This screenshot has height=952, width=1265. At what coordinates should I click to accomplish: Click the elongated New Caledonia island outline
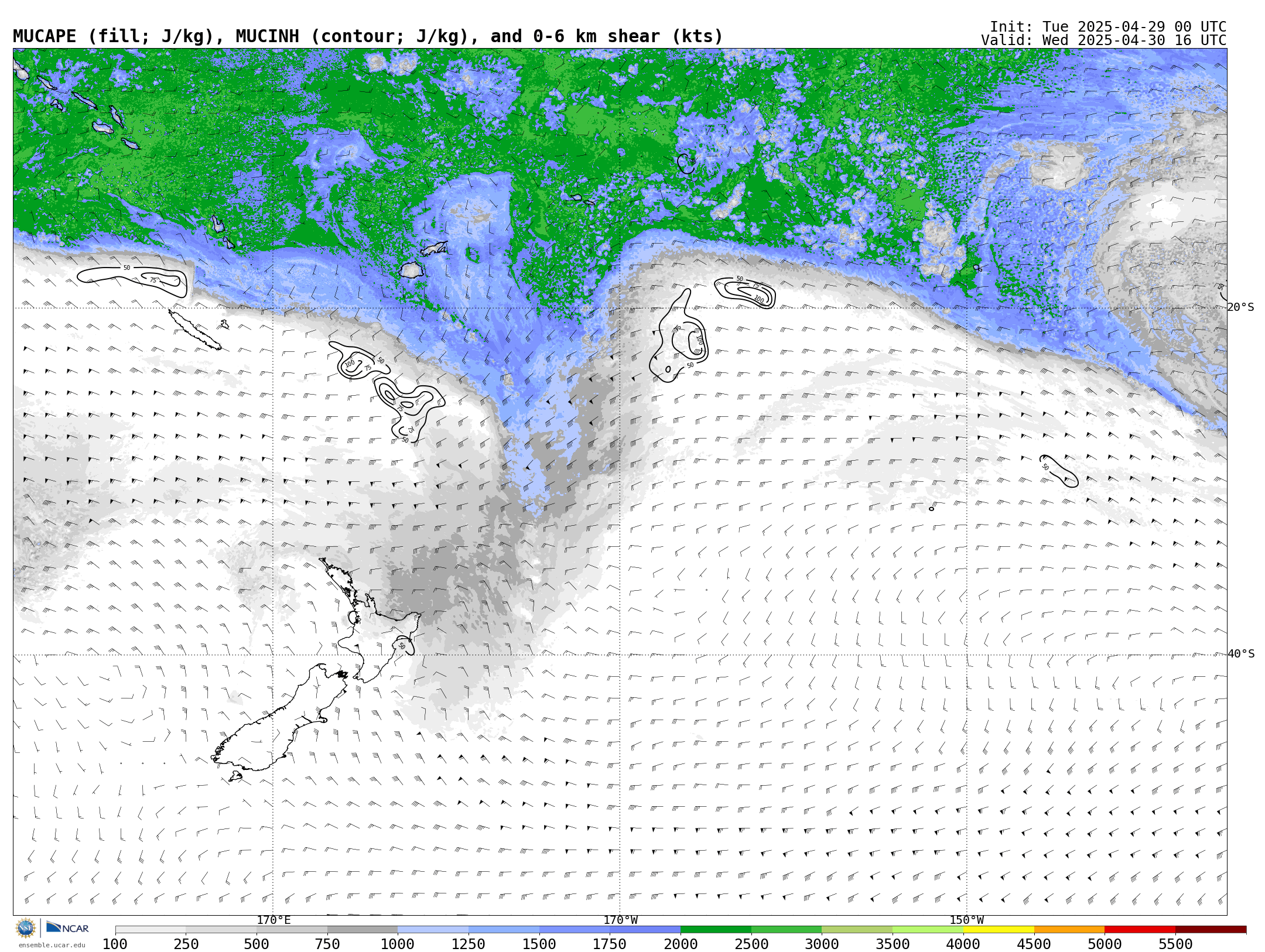point(194,330)
